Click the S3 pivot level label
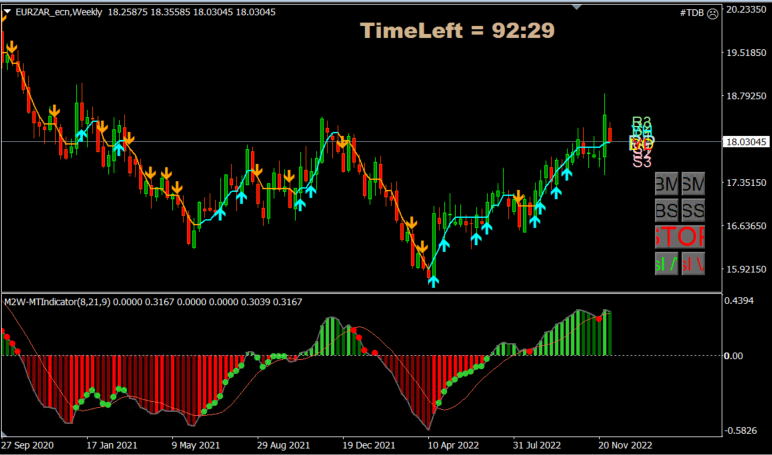Screen dimensions: 772x455 tap(641, 160)
